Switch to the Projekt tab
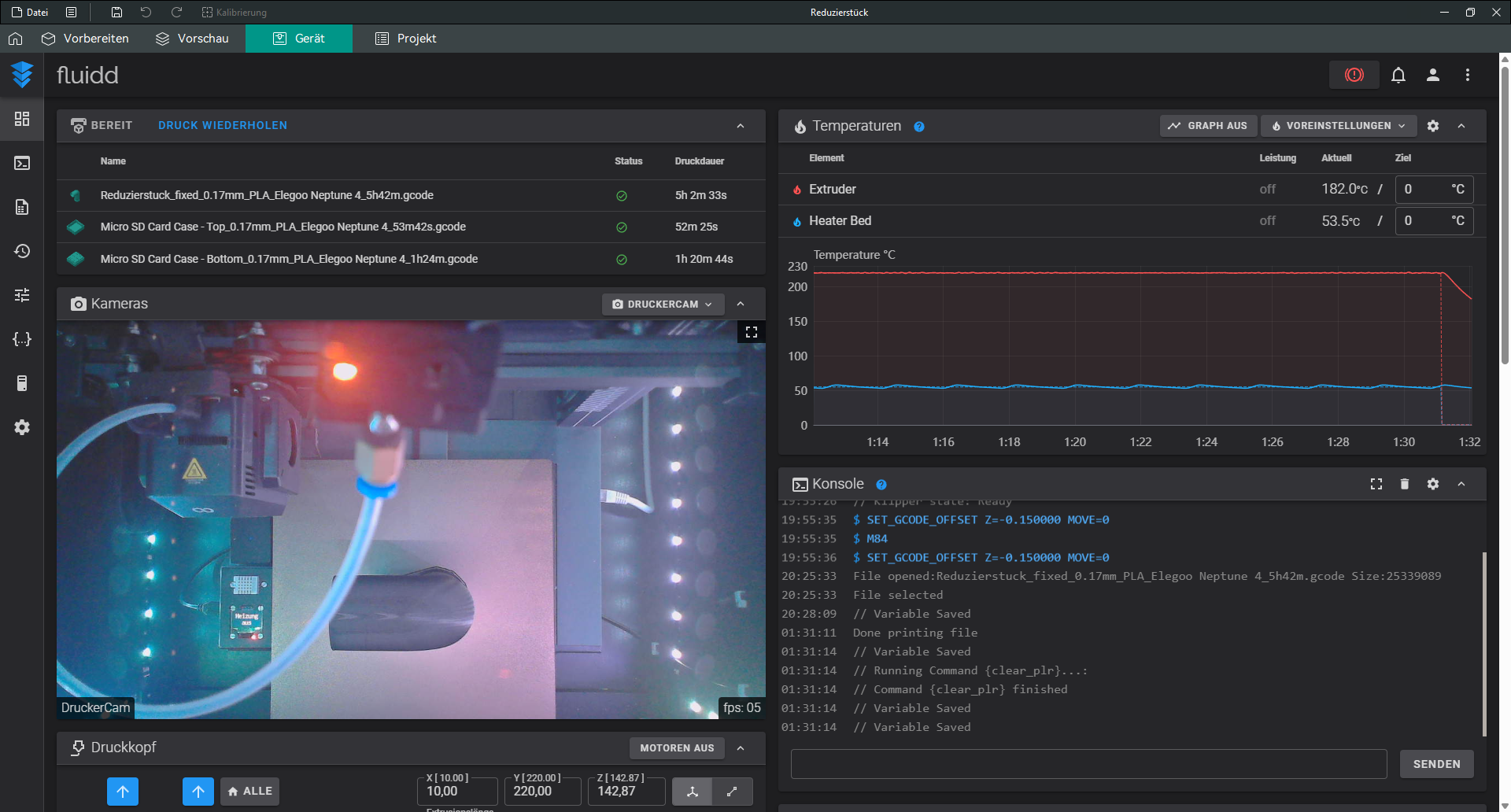1511x812 pixels. click(405, 39)
